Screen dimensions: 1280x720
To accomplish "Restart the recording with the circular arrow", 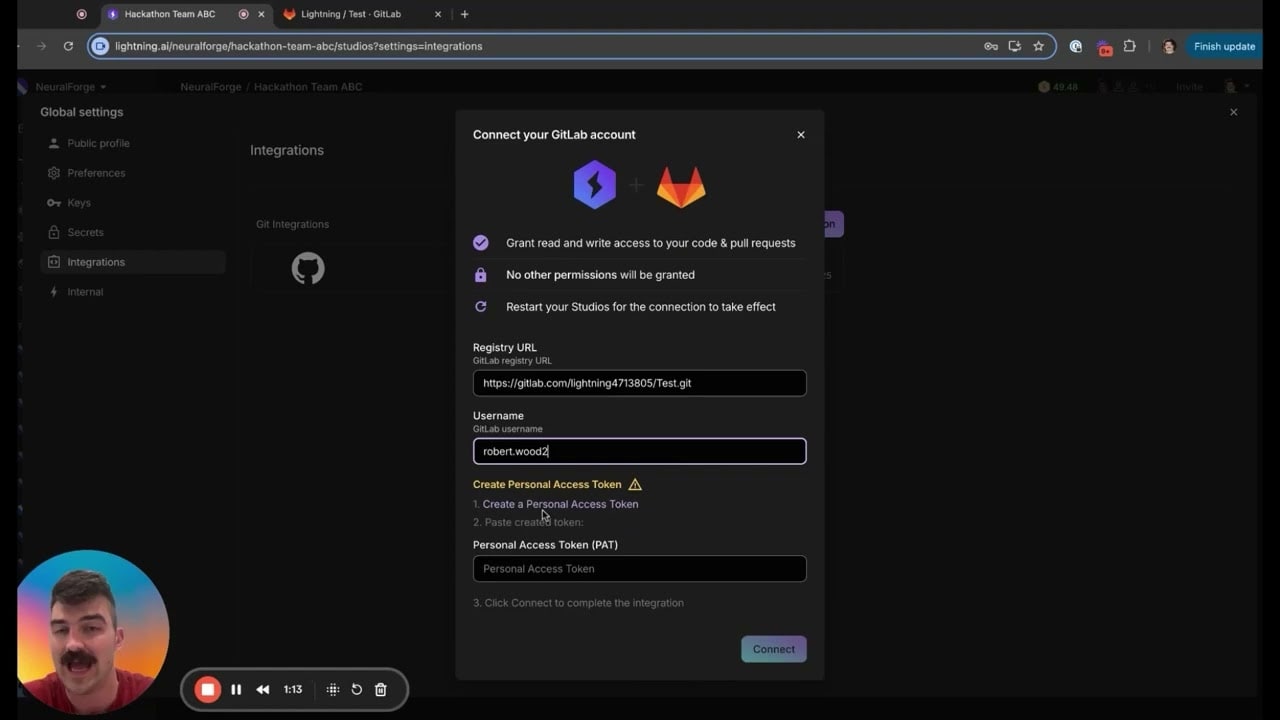I will pos(356,689).
